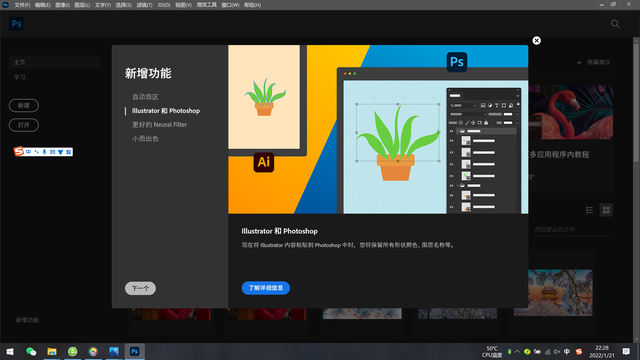
Task: Click the vertical scrollbar on Photoshop home
Action: (x=636, y=102)
